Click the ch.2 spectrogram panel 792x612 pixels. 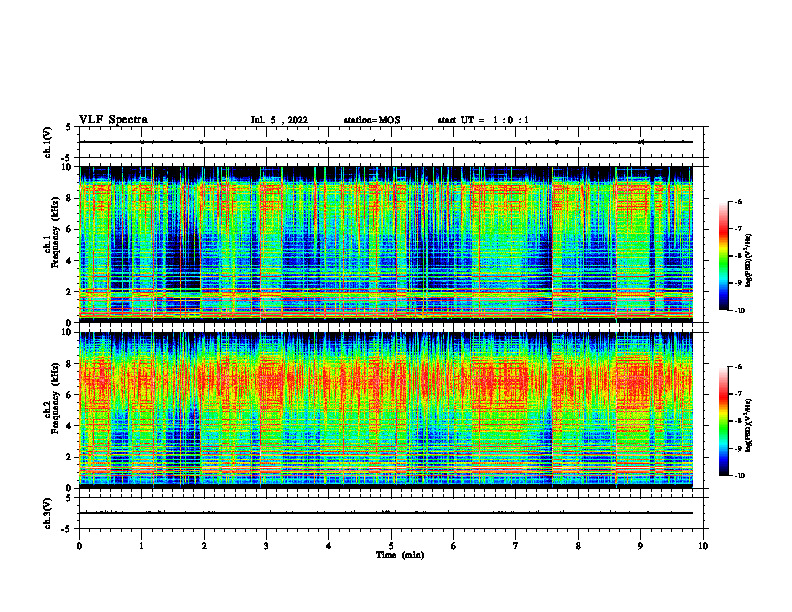point(386,410)
